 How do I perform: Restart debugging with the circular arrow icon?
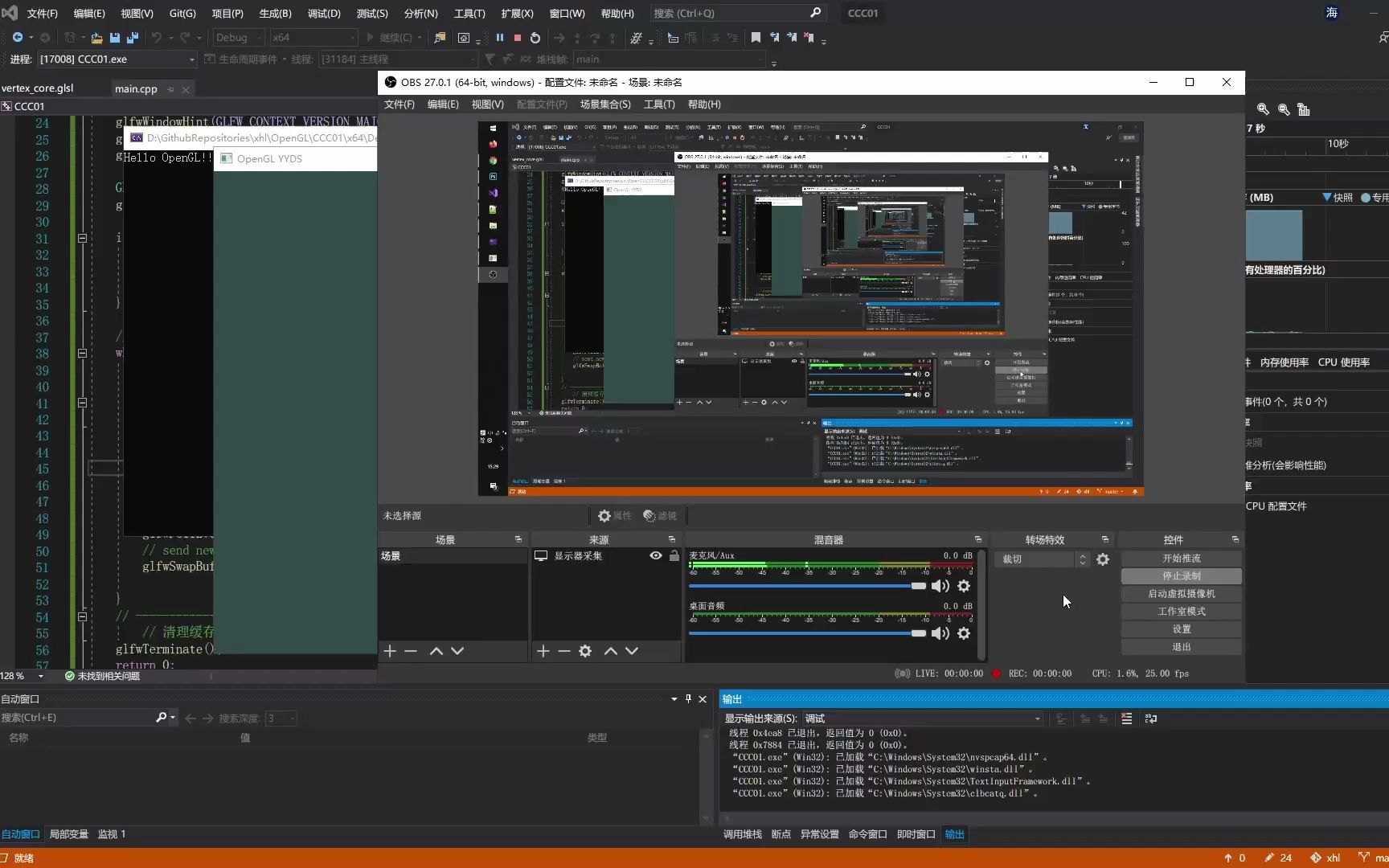tap(535, 37)
